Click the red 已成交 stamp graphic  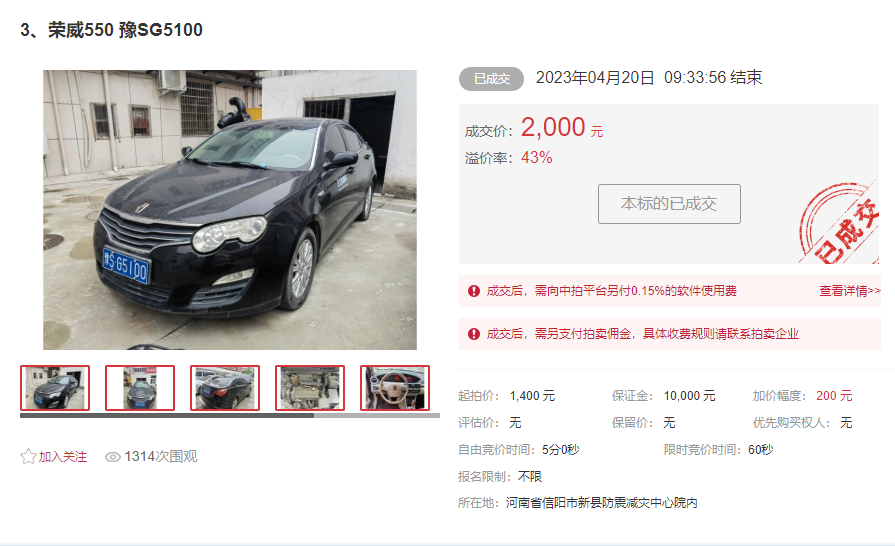click(839, 224)
